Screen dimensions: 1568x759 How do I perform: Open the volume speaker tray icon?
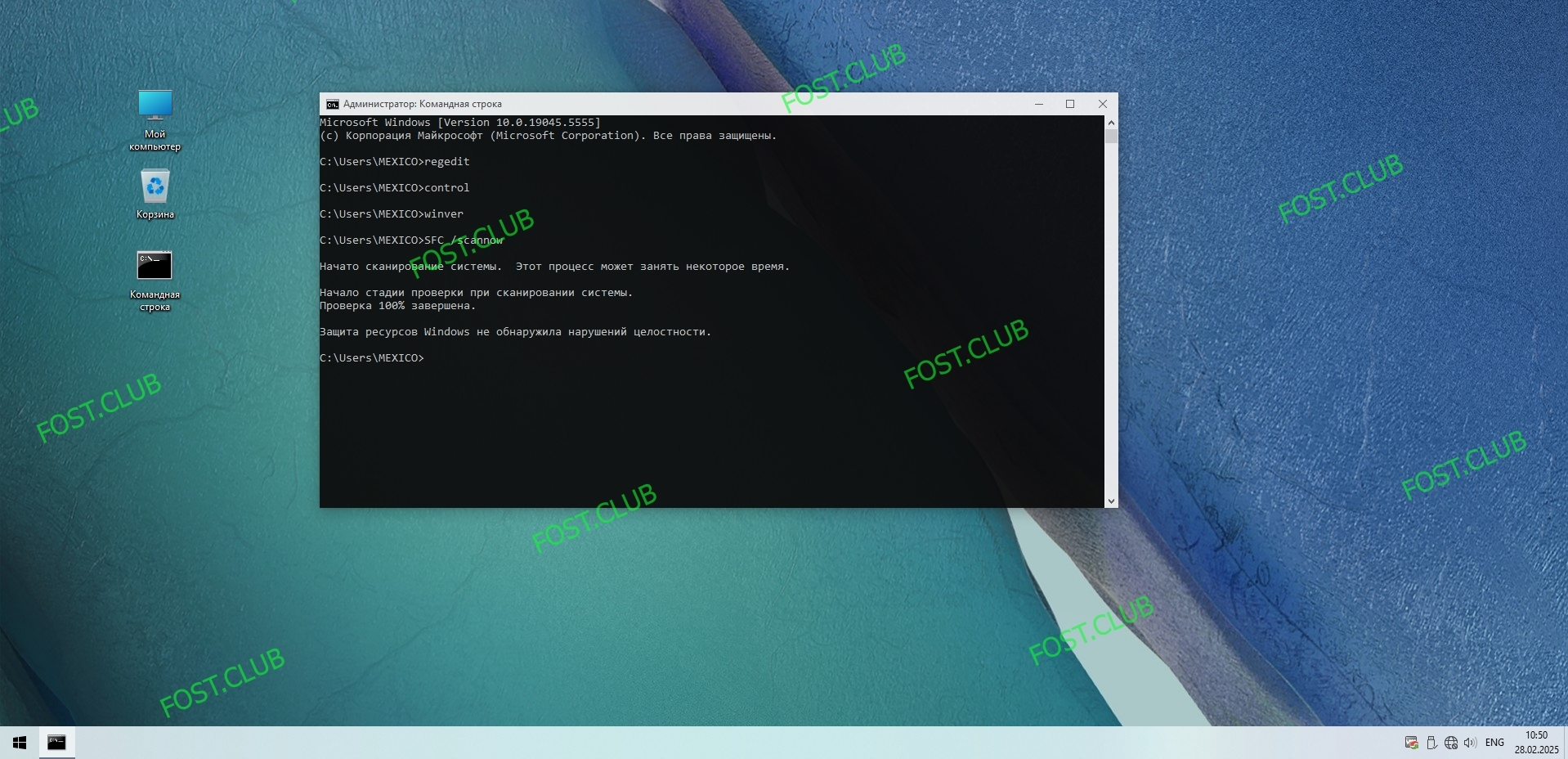(1470, 743)
